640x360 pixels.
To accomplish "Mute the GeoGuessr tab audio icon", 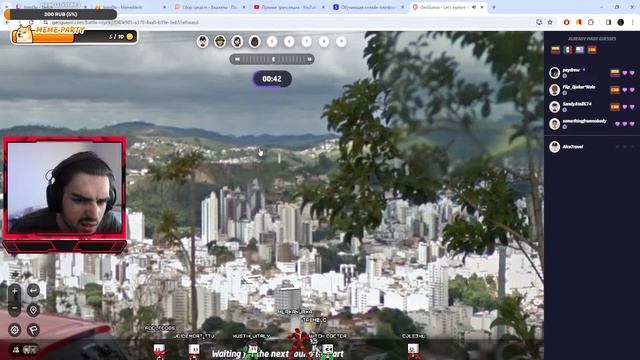I will (x=474, y=7).
